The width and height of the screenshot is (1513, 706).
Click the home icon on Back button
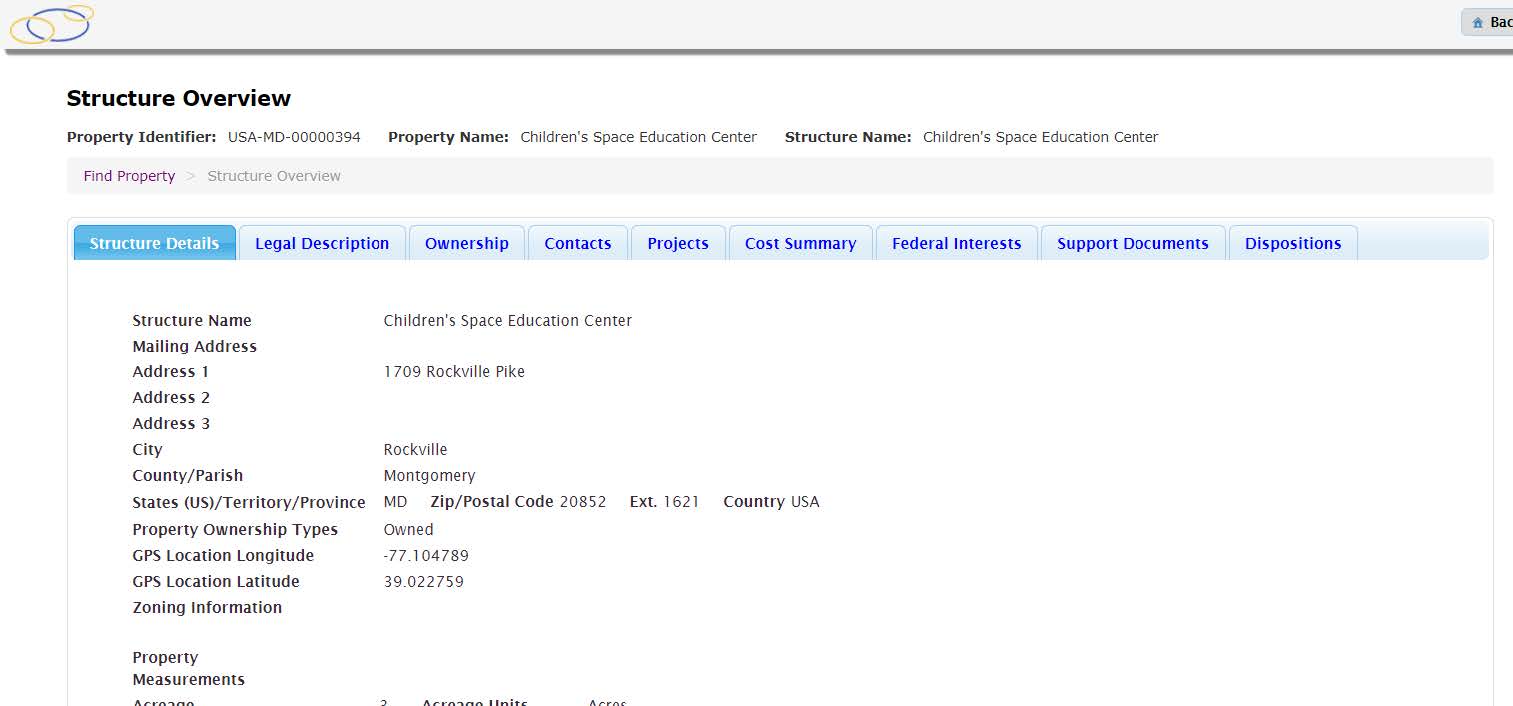click(x=1477, y=23)
